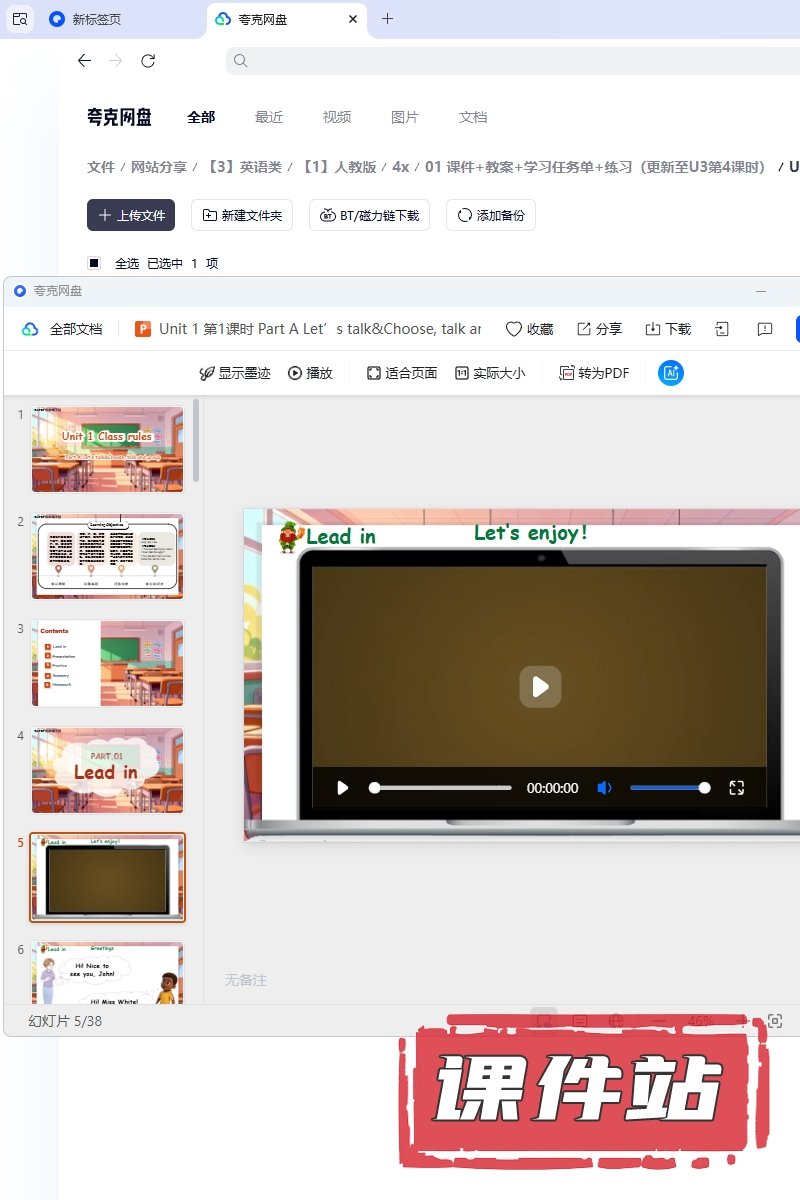The image size is (800, 1200).
Task: Switch to the 图片 tab
Action: pos(405,117)
